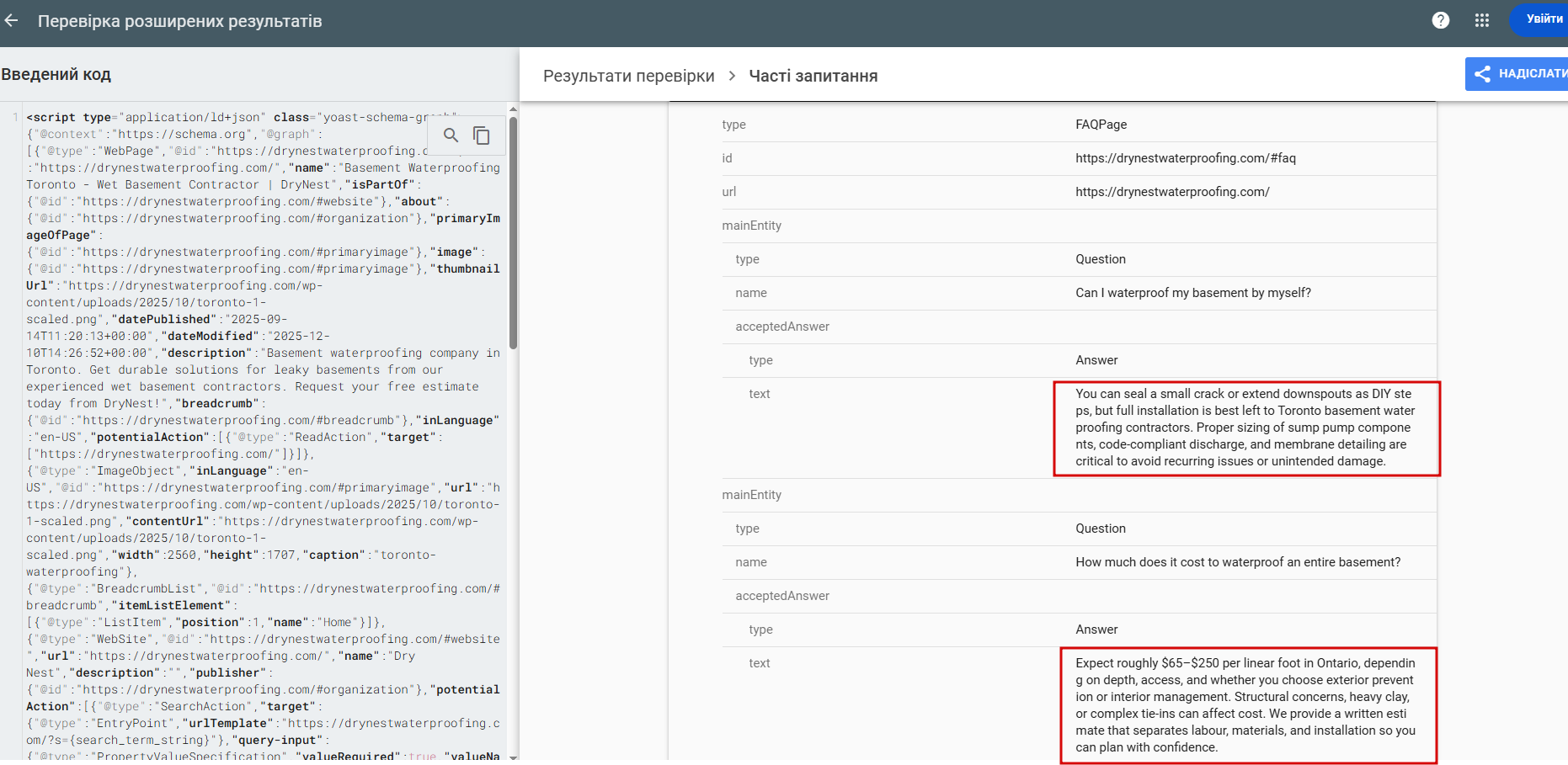
Task: Go back to Результати перевірки breadcrumb
Action: [628, 76]
